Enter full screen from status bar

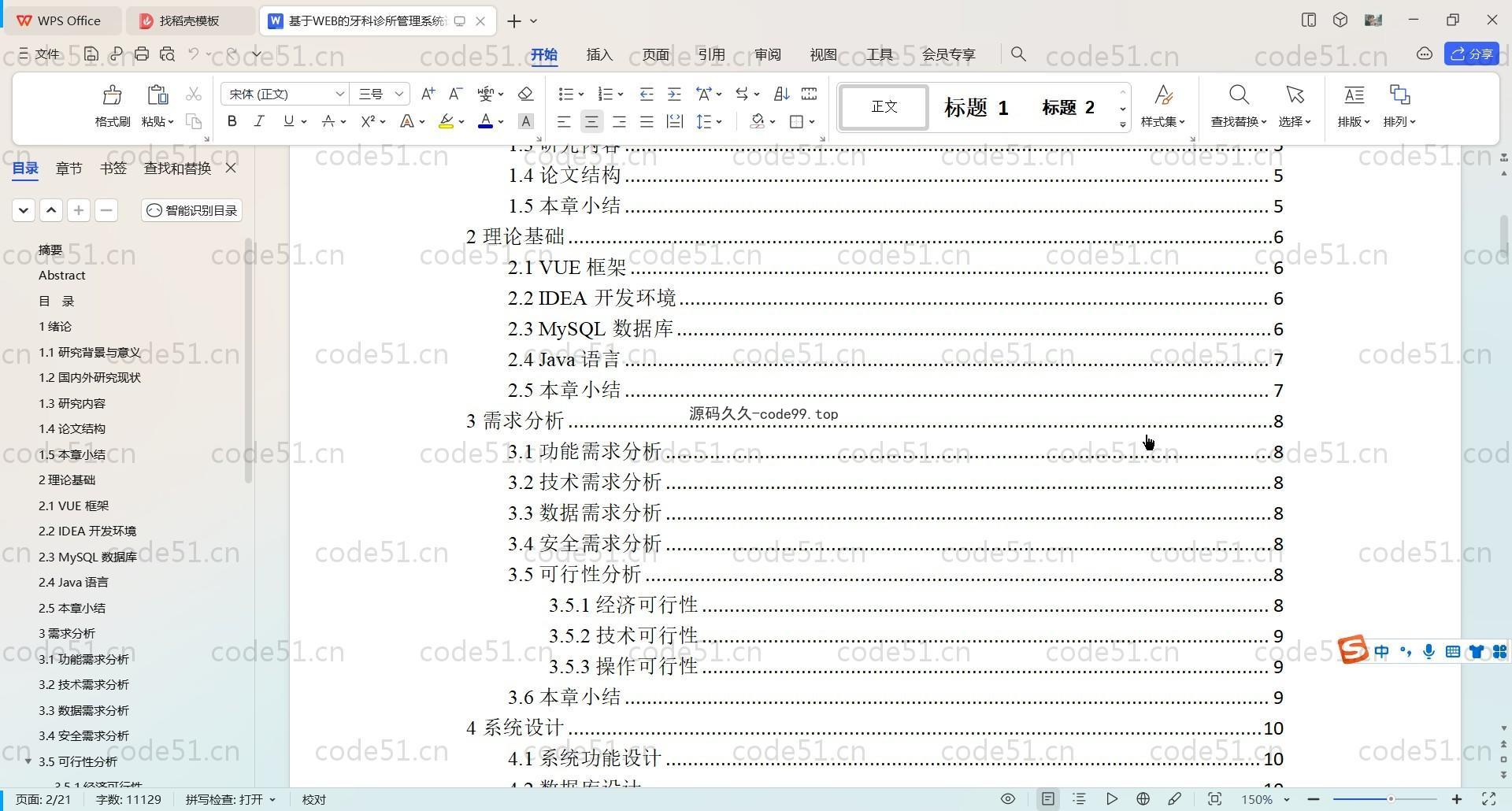[x=1489, y=799]
